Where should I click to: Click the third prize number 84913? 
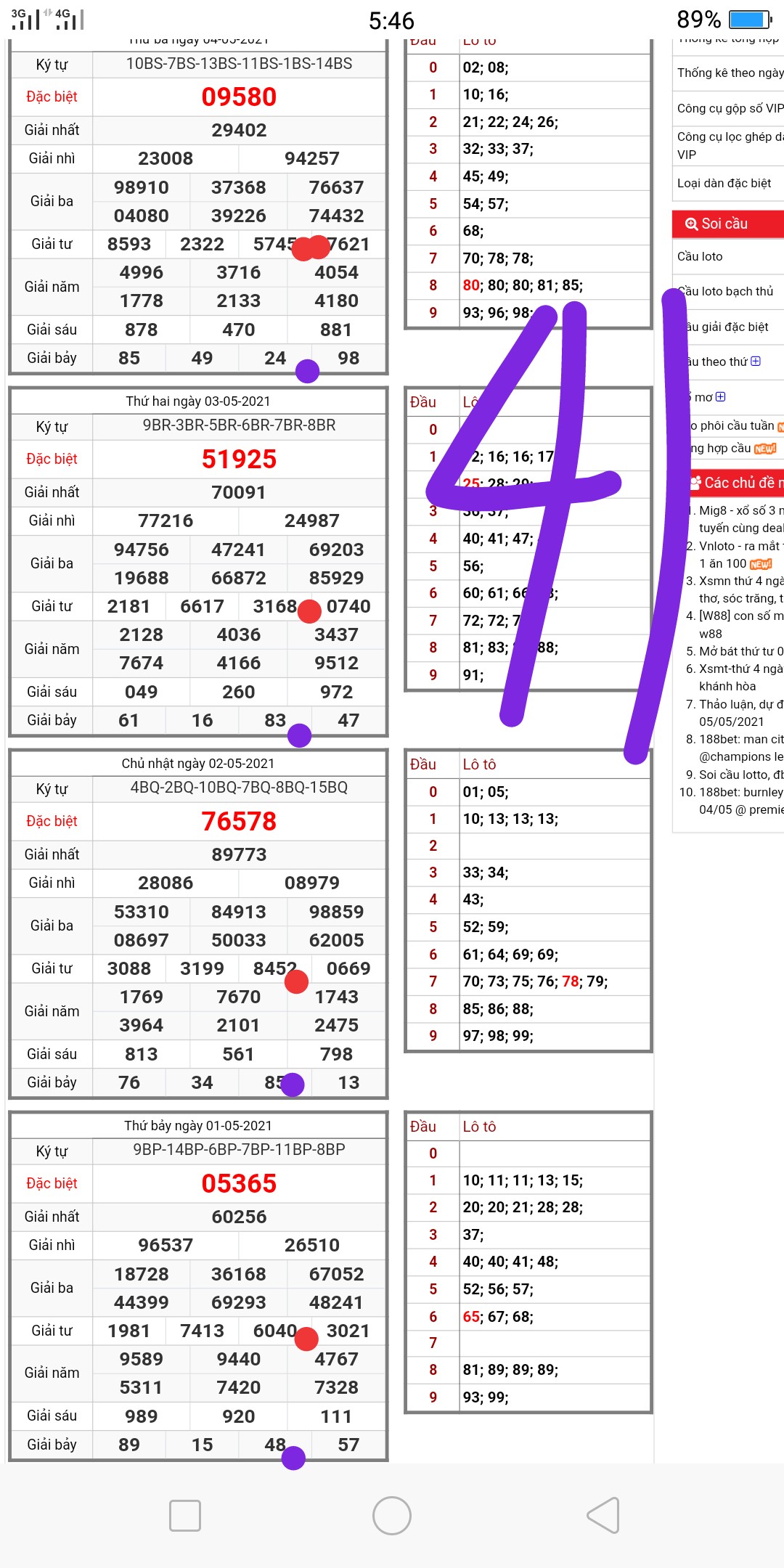[239, 912]
